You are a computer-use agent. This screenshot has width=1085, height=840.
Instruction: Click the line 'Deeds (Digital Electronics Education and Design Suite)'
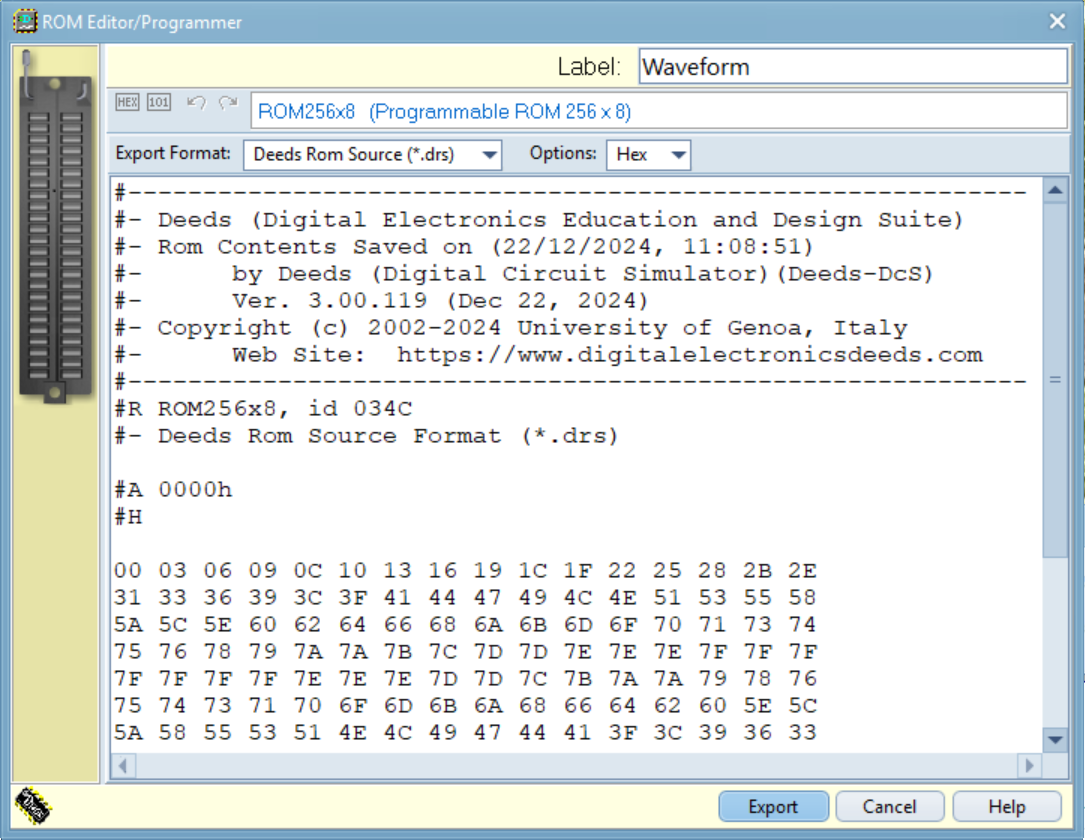pyautogui.click(x=539, y=220)
